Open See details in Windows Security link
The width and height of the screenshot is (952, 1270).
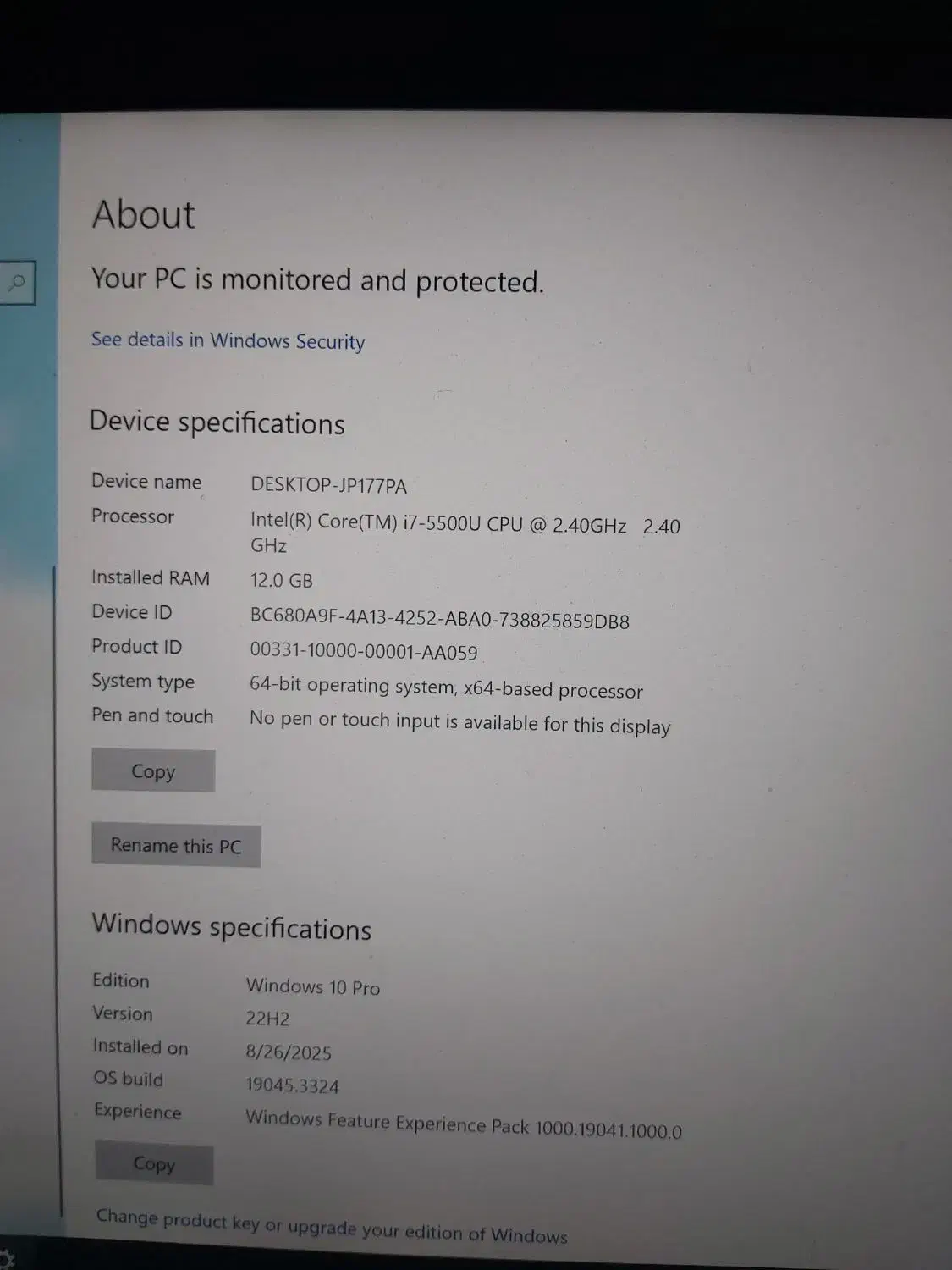tap(228, 340)
